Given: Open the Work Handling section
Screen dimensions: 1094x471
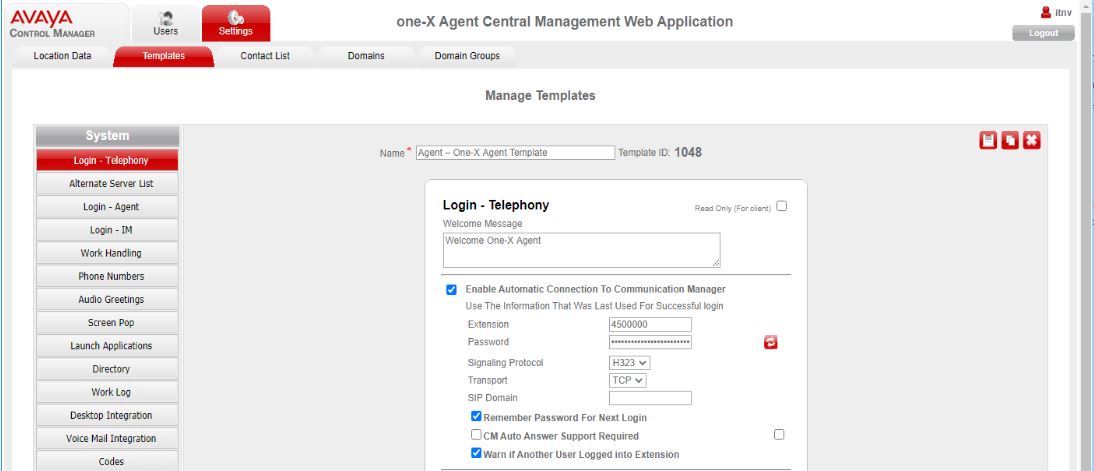Looking at the screenshot, I should 107,253.
